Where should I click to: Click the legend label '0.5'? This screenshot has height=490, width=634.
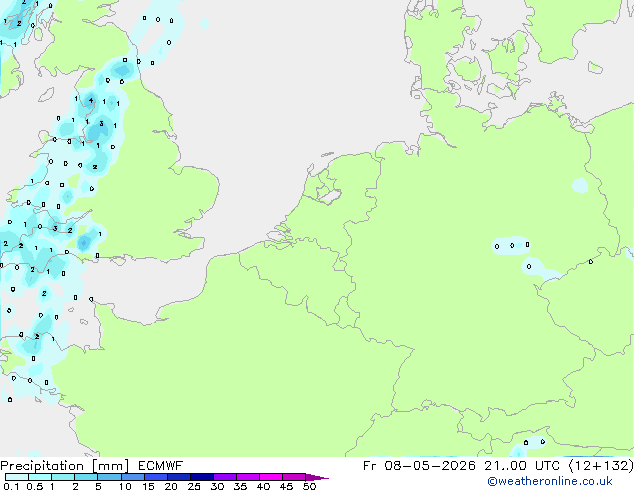pos(35,486)
